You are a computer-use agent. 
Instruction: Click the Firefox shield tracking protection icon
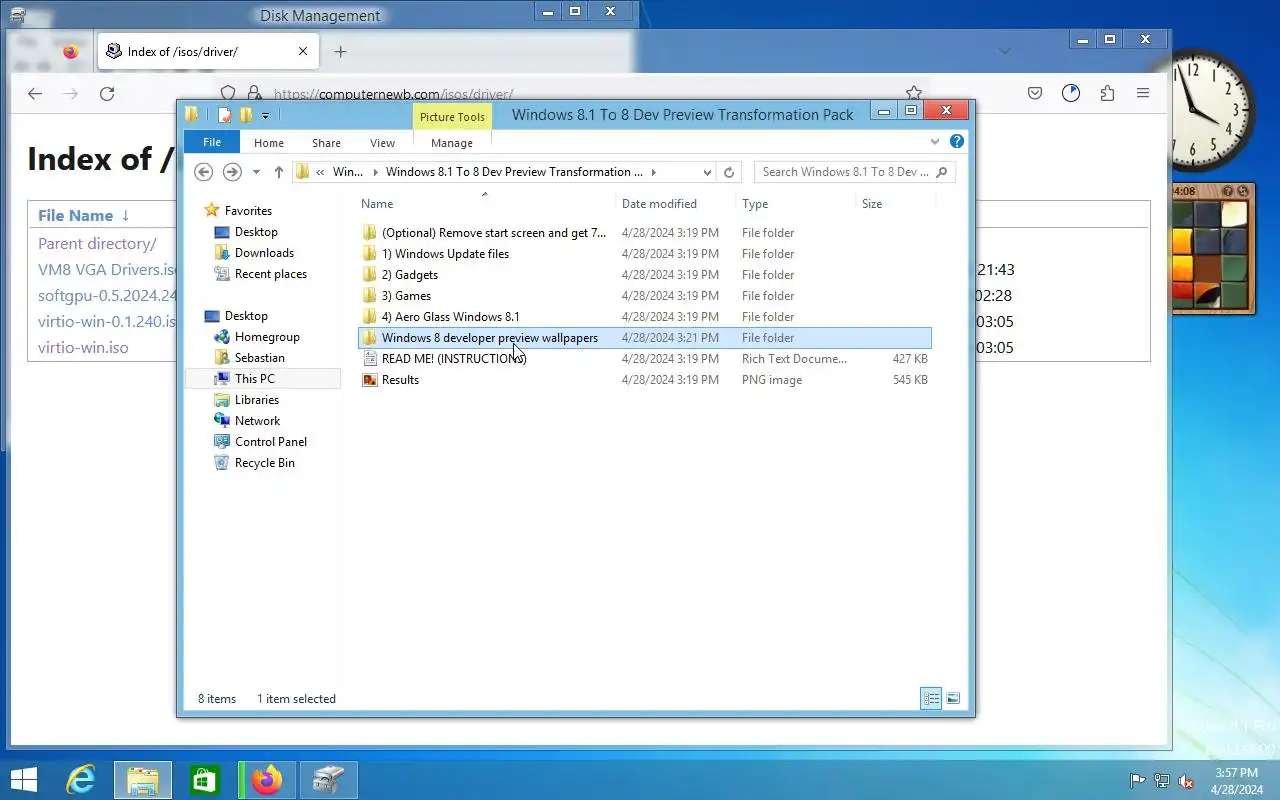tap(227, 93)
